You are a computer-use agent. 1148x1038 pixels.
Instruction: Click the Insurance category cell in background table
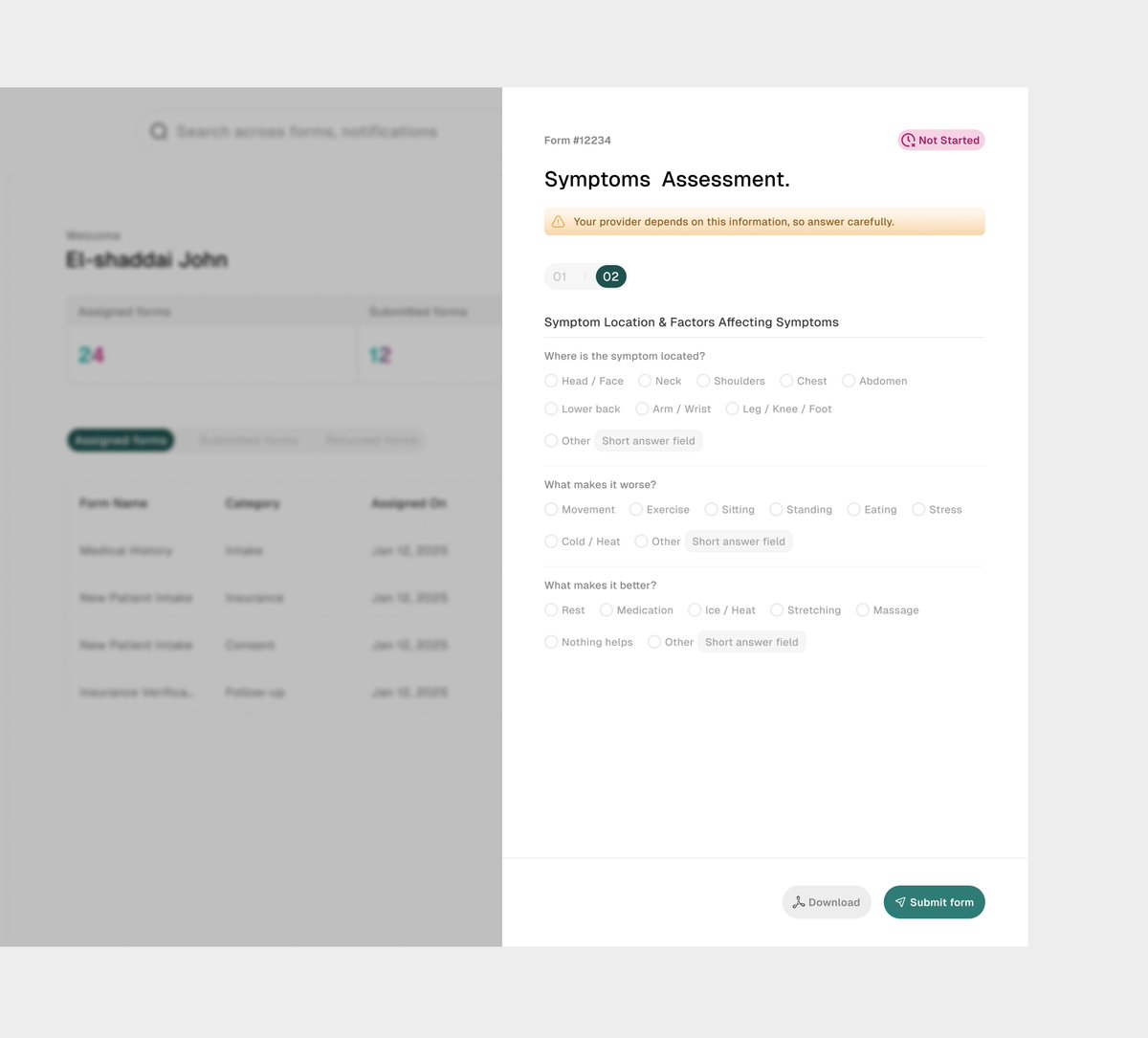[x=254, y=598]
